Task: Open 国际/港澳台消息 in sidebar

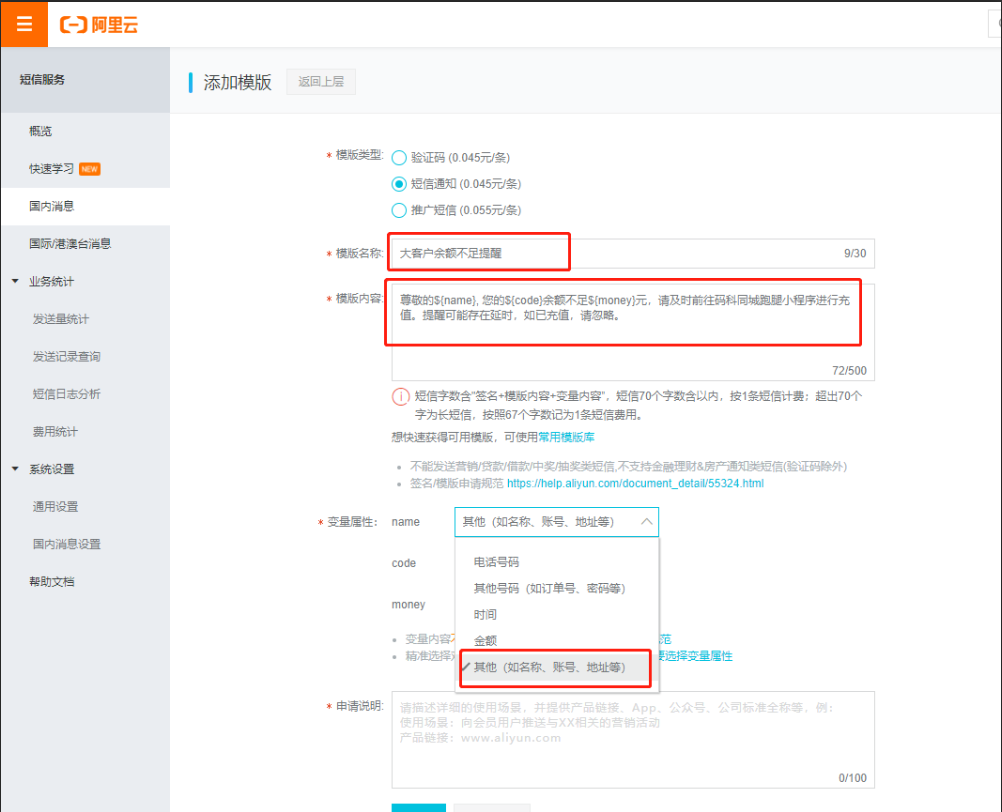Action: (70, 243)
